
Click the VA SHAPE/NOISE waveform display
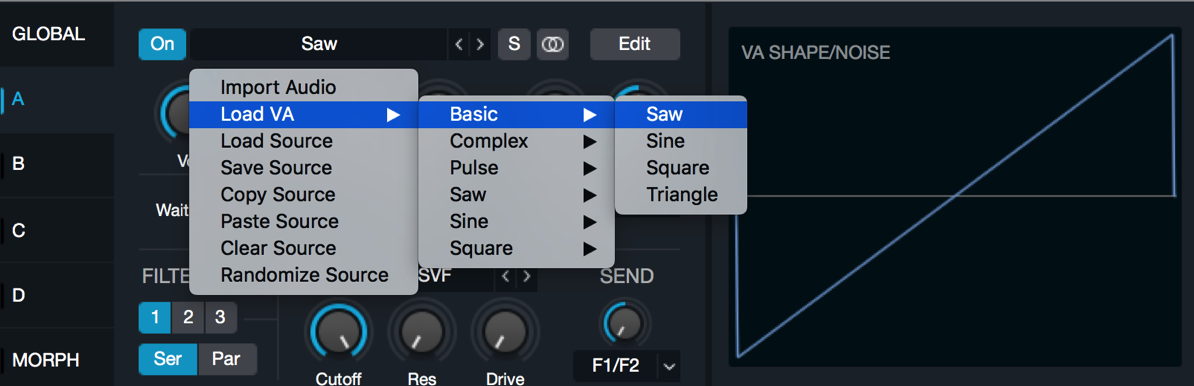pos(955,196)
